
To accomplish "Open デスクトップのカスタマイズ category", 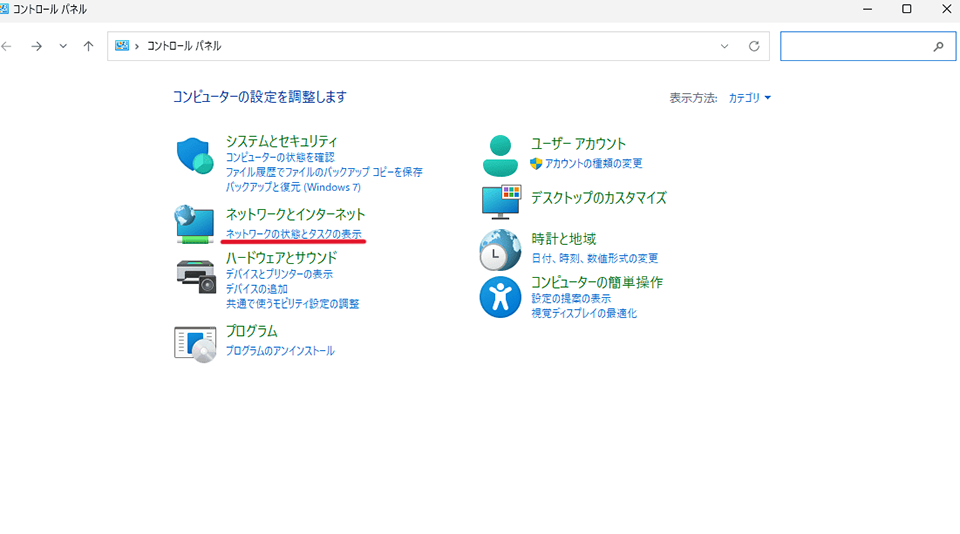I will point(598,198).
